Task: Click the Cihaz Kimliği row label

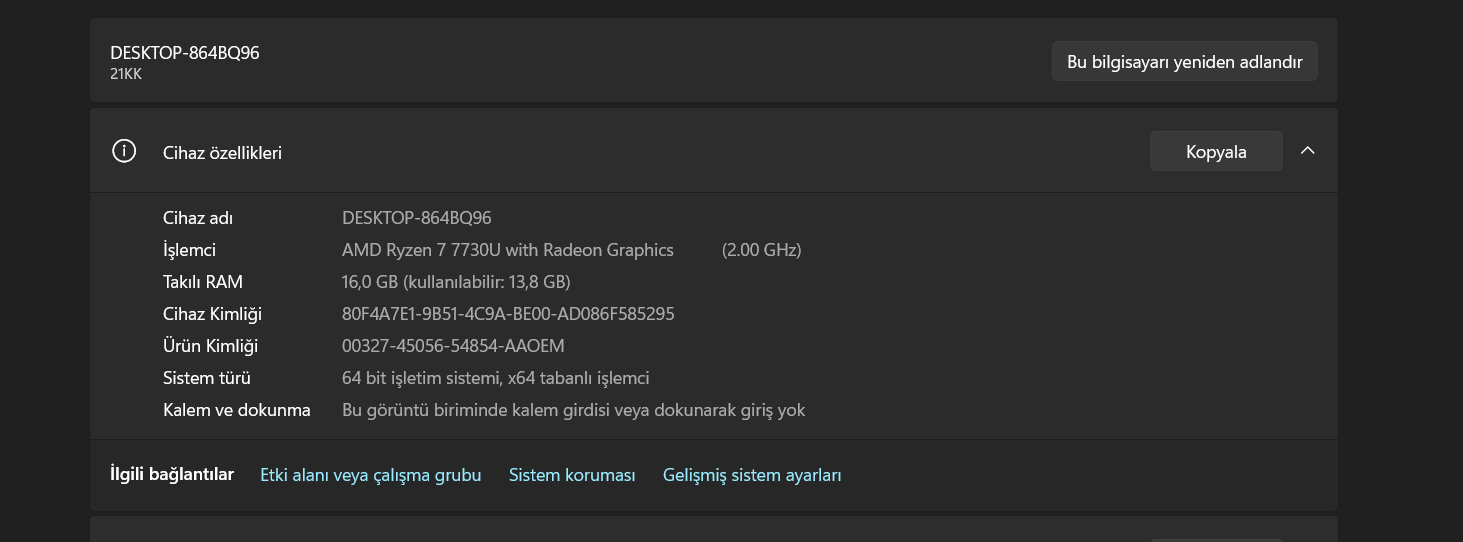Action: click(212, 314)
